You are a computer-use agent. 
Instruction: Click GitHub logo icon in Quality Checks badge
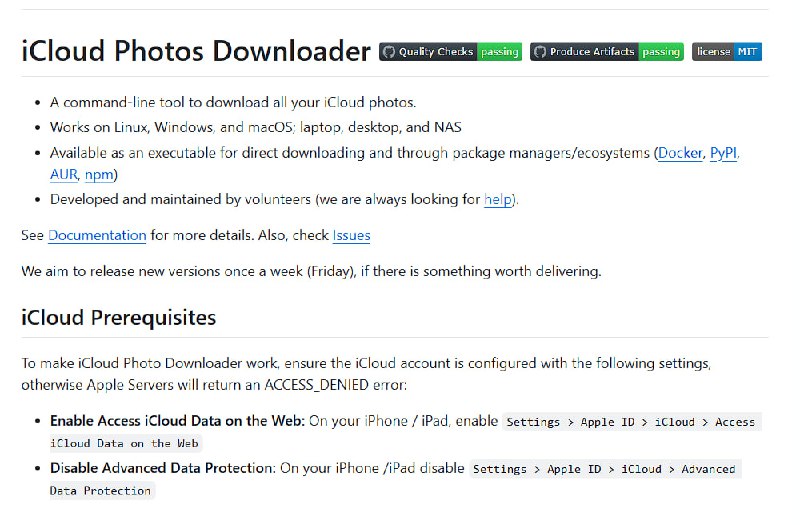[389, 52]
